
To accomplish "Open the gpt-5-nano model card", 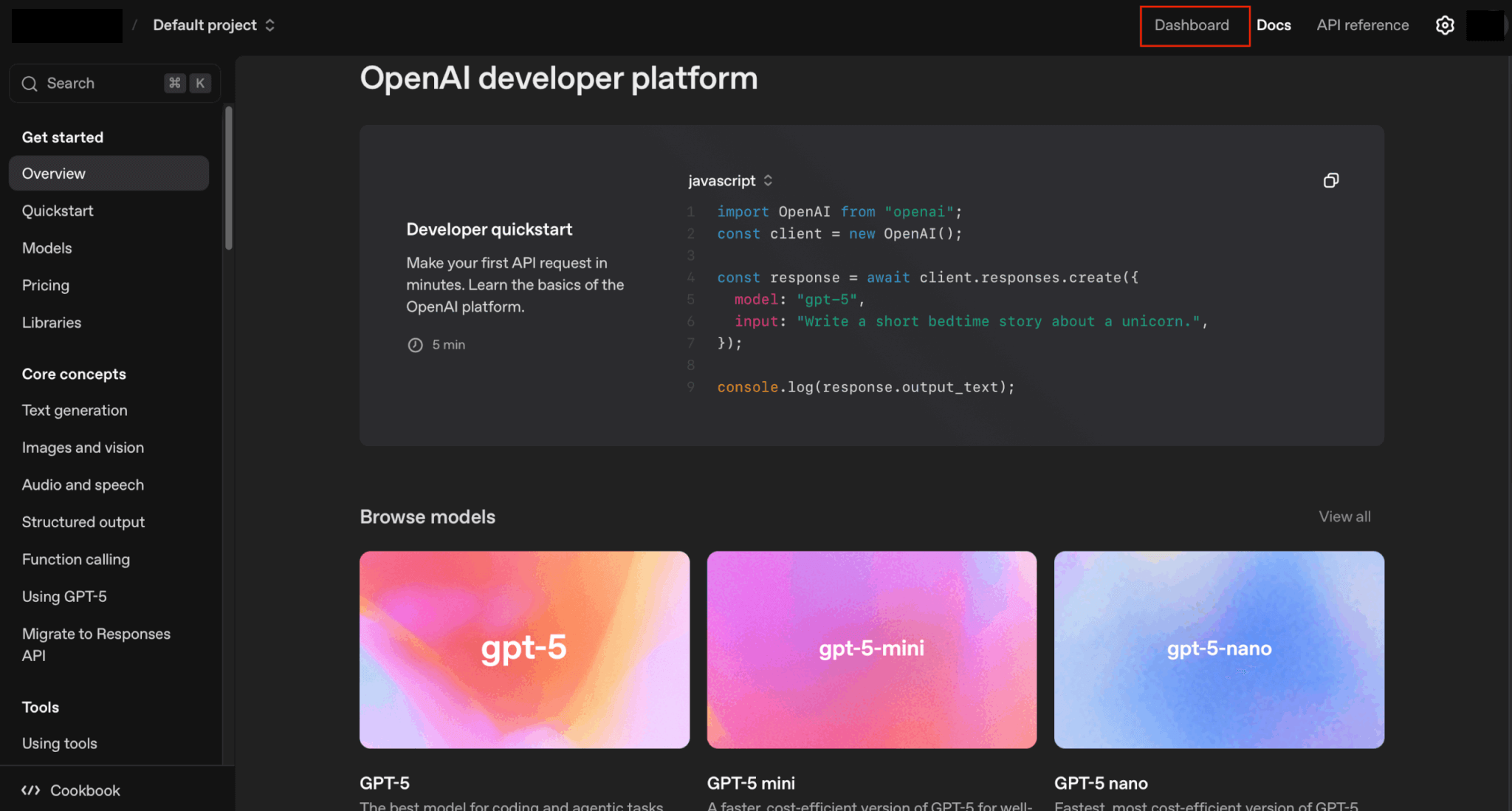I will (x=1219, y=649).
